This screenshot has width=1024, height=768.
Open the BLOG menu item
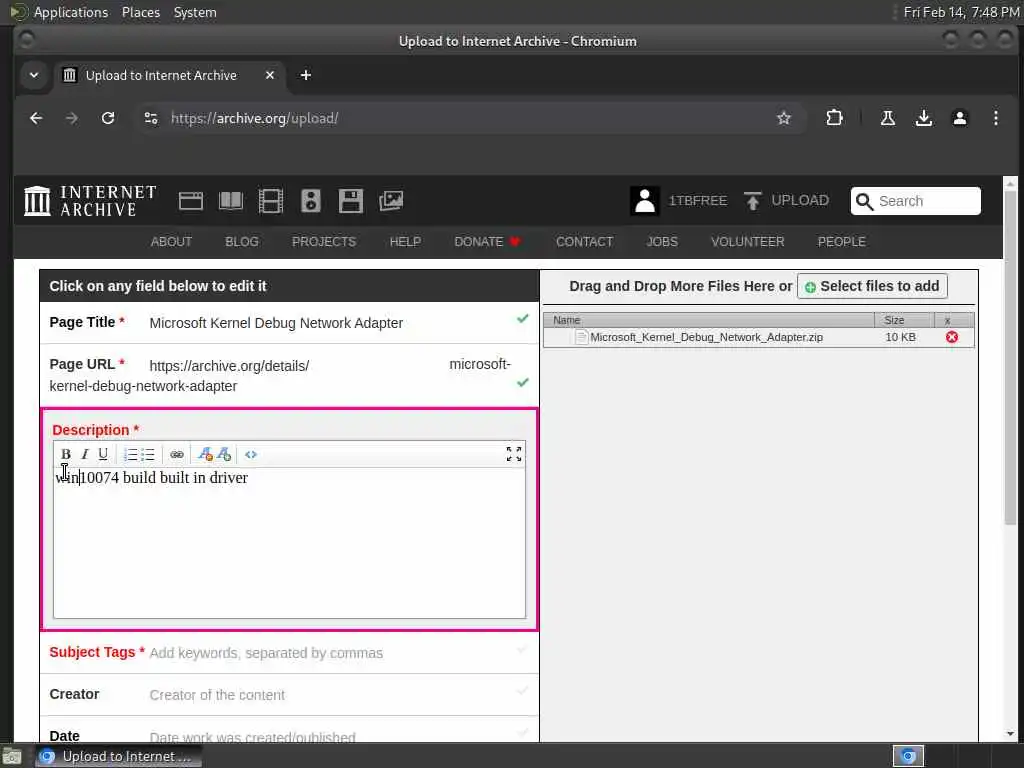242,242
